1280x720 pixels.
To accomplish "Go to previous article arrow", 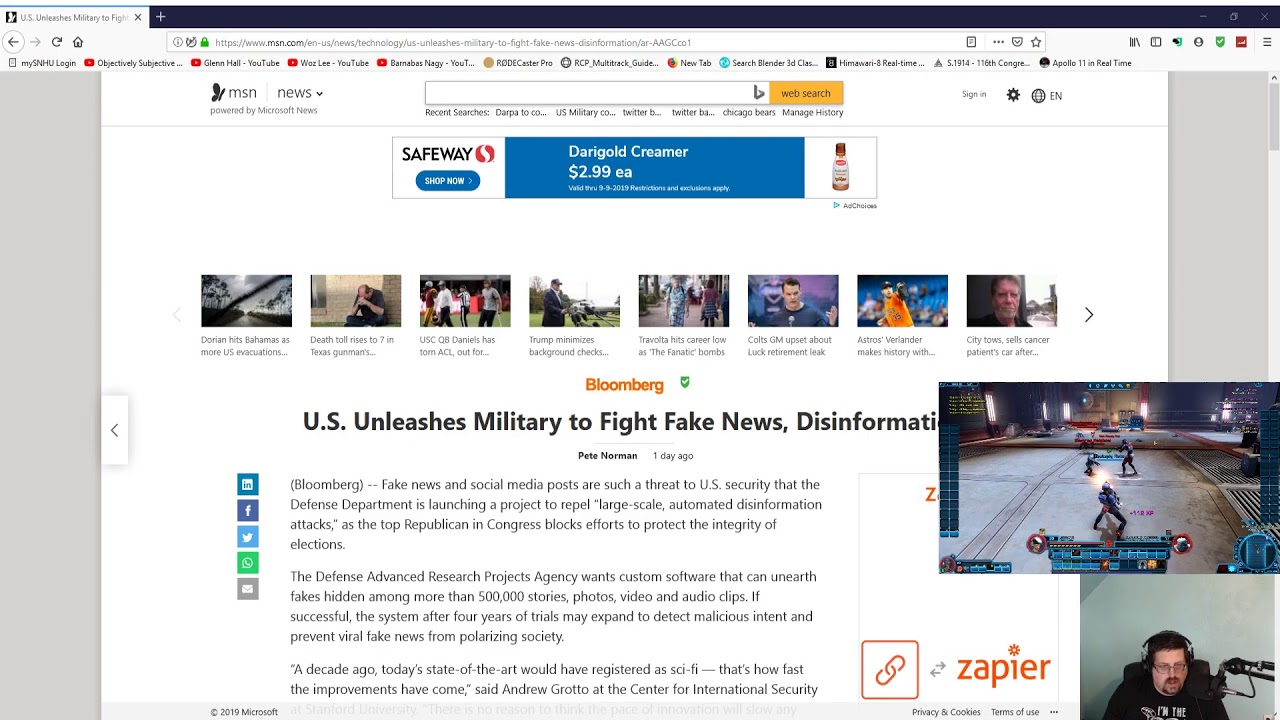I will [114, 430].
